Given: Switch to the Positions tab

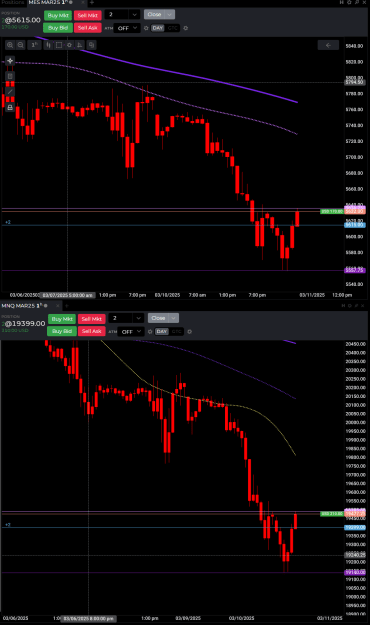Looking at the screenshot, I should coord(13,2).
